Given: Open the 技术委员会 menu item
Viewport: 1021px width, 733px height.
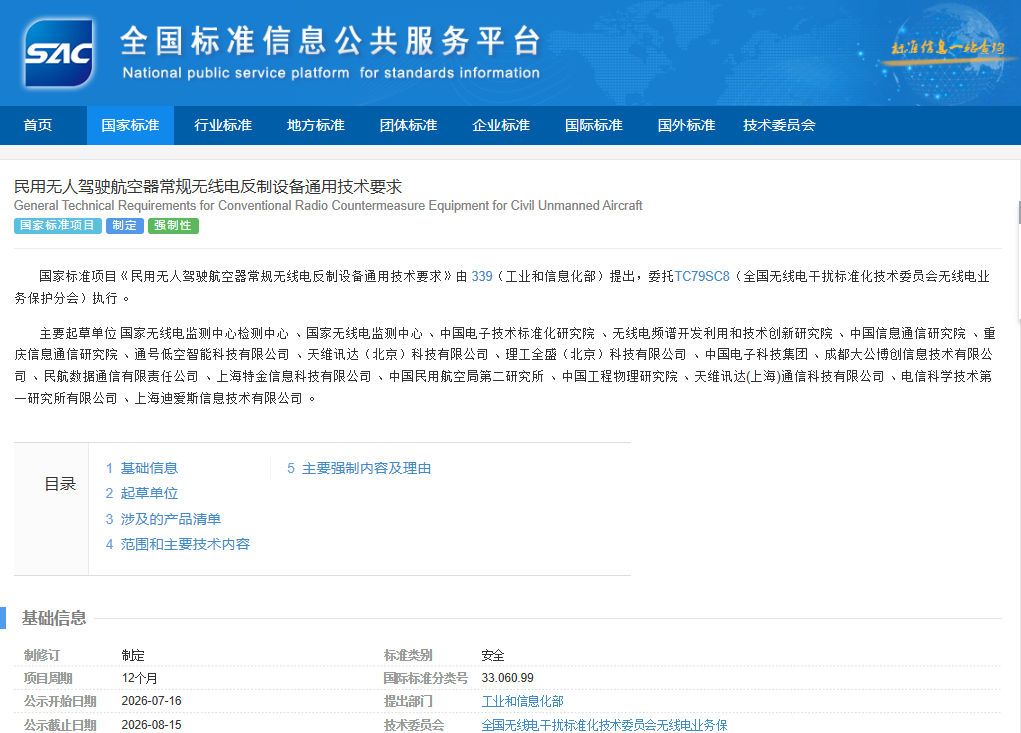Looking at the screenshot, I should tap(779, 125).
